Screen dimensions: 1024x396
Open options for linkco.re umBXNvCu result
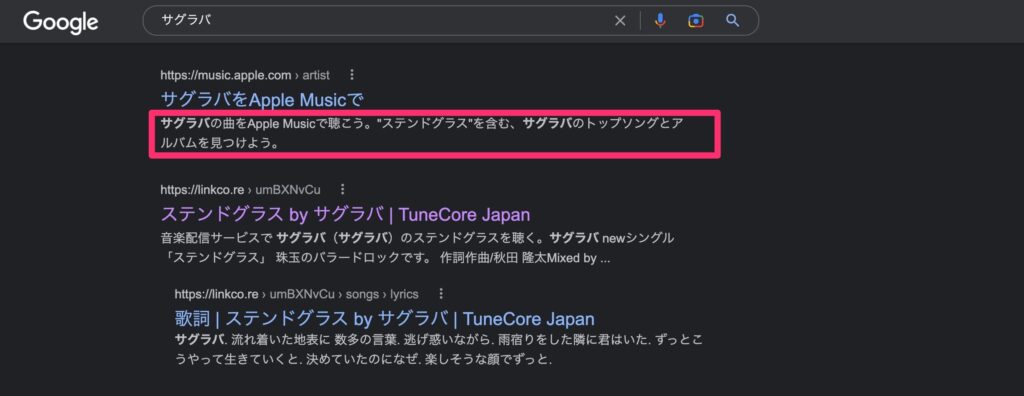click(x=343, y=190)
